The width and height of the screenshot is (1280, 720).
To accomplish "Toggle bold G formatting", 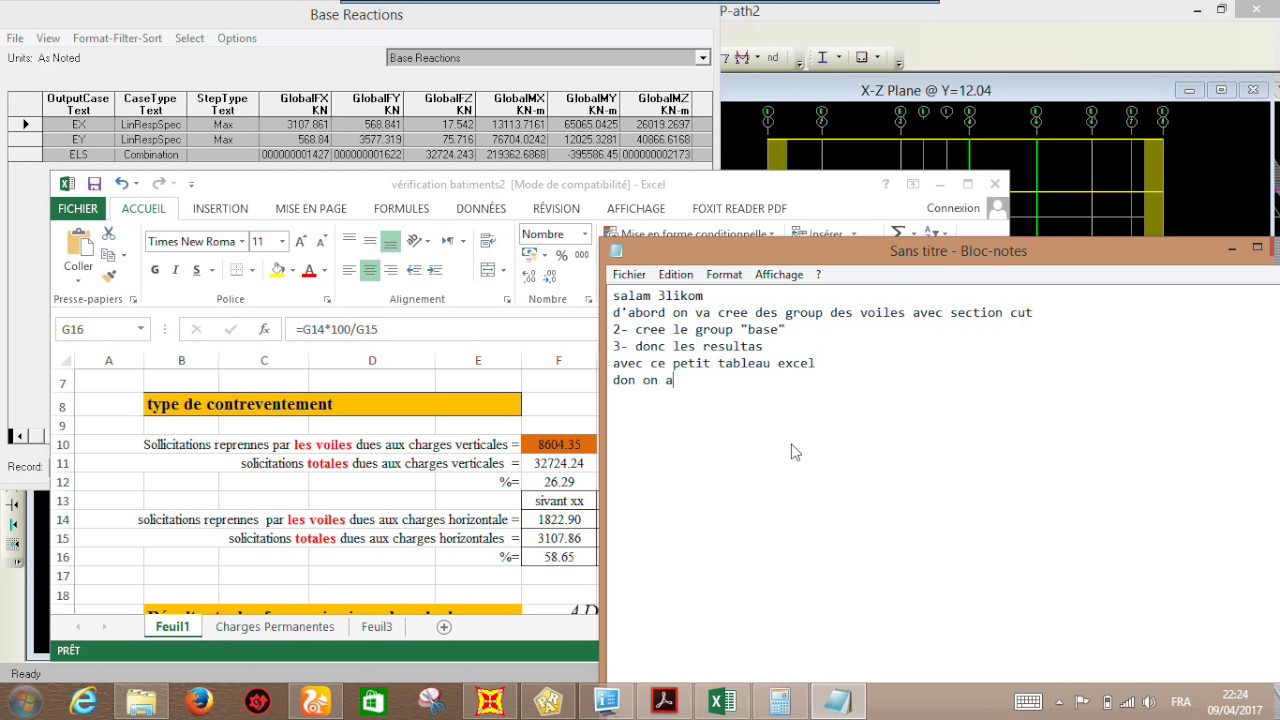I will point(155,270).
